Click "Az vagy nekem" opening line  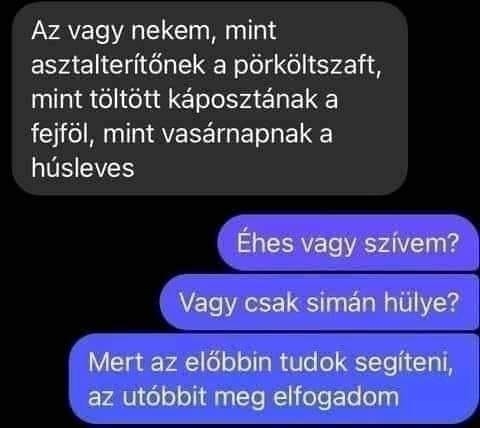point(124,31)
